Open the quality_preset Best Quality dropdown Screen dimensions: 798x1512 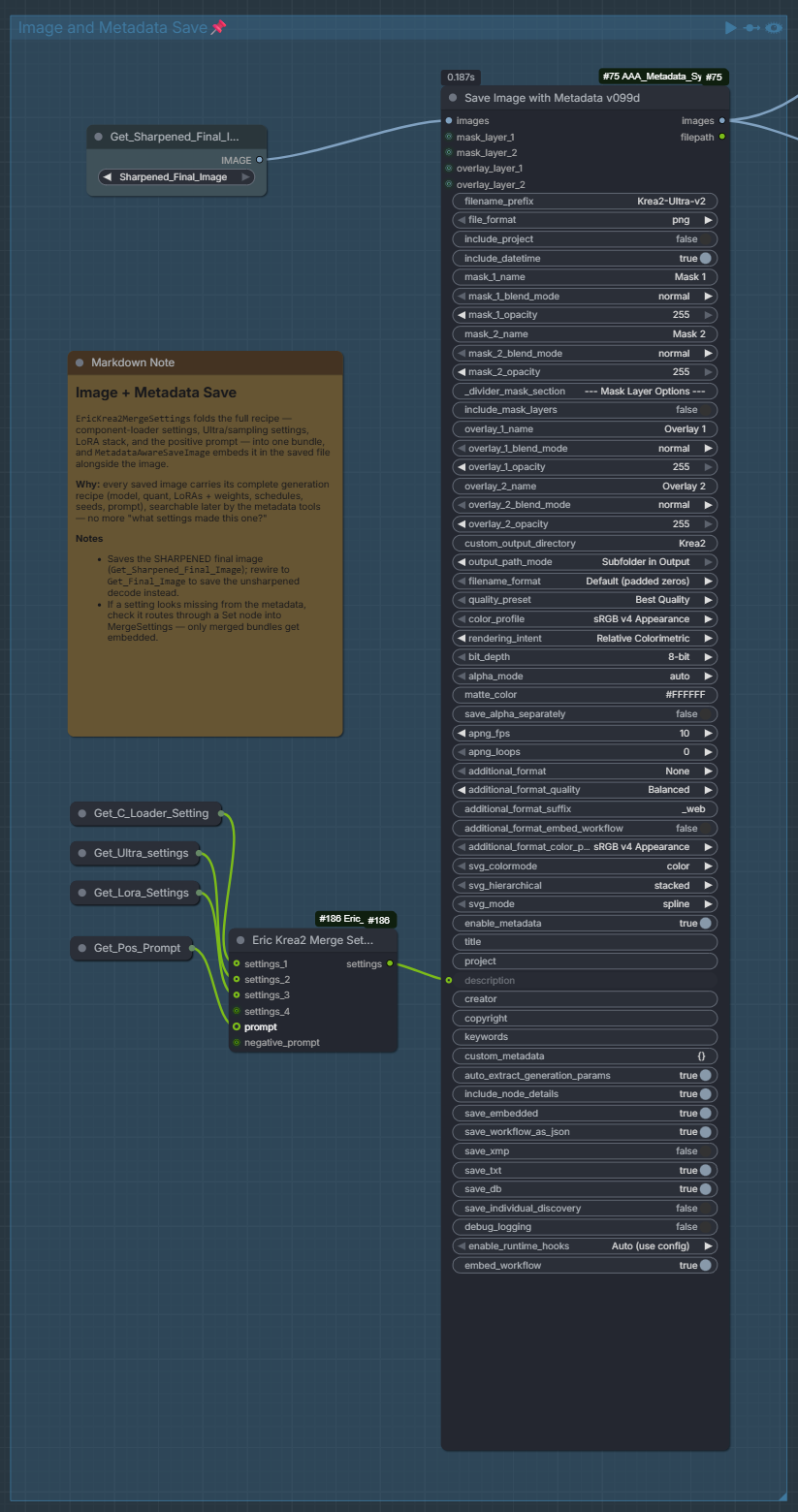[585, 600]
